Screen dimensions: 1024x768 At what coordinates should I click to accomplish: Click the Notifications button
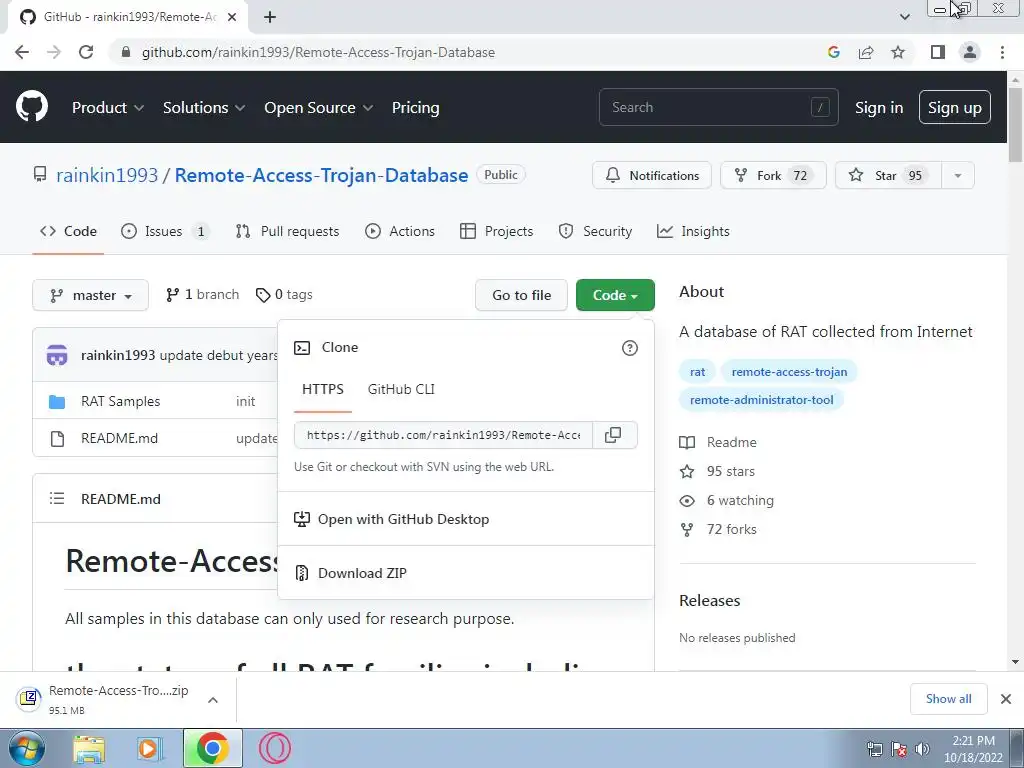(x=652, y=176)
